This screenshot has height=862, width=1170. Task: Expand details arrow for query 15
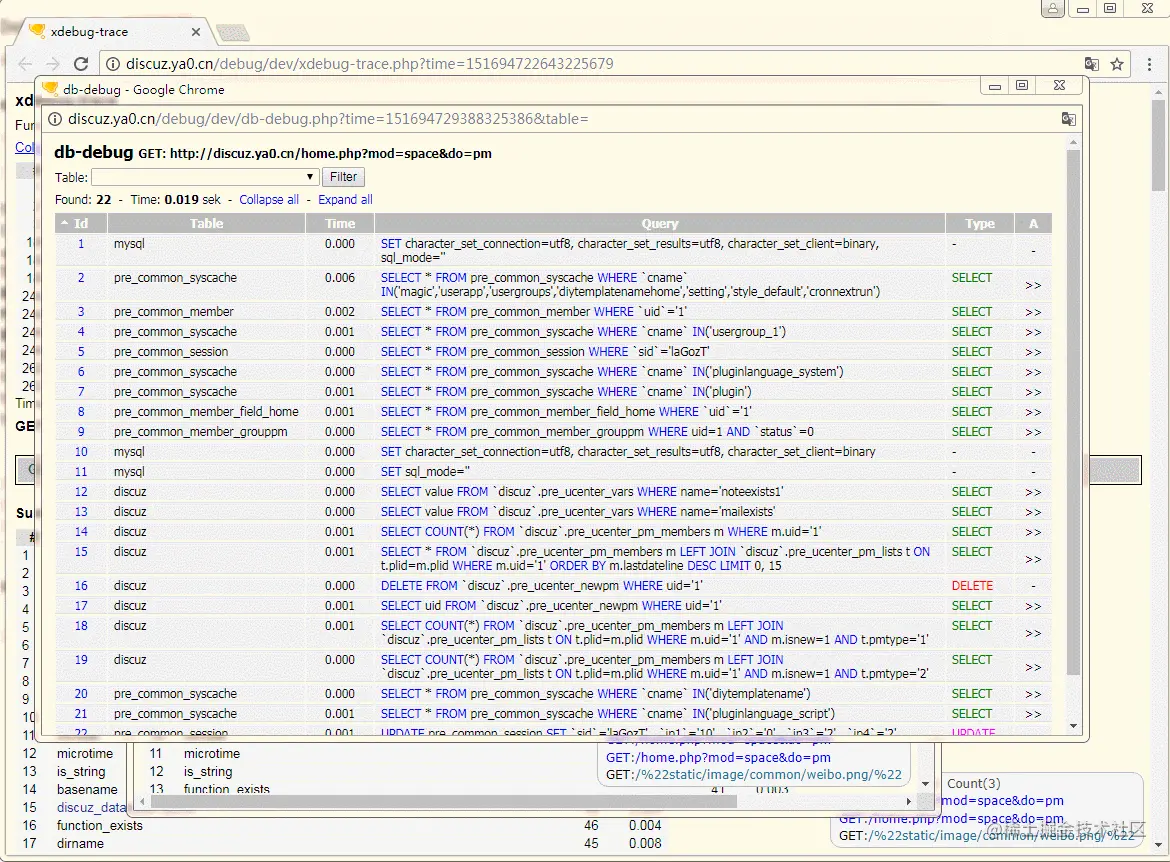click(x=1033, y=559)
